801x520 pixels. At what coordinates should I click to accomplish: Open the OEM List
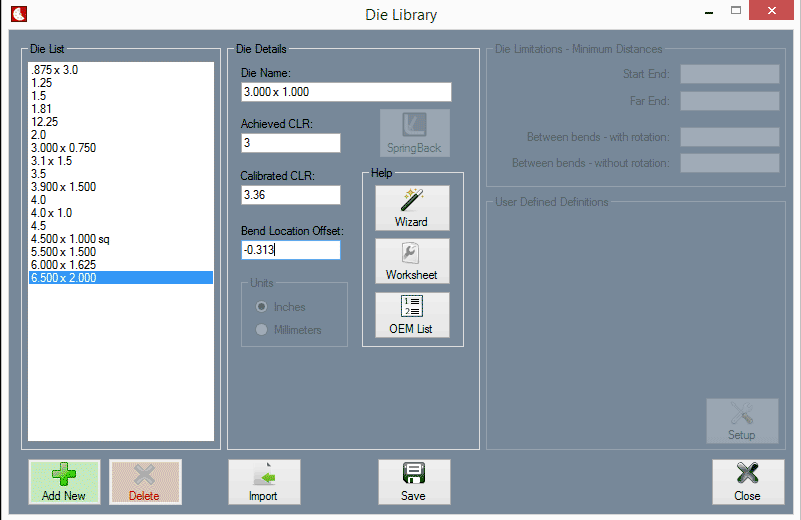point(412,315)
